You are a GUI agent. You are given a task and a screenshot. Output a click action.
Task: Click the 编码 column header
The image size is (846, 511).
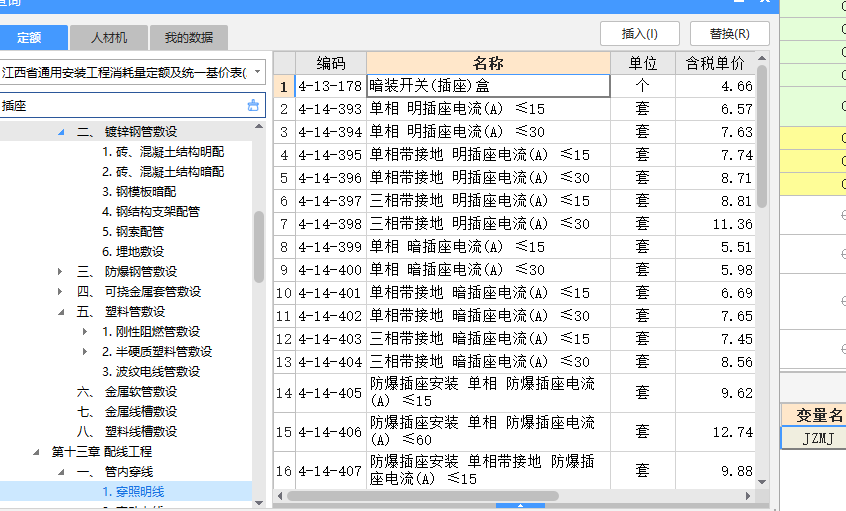coord(331,63)
